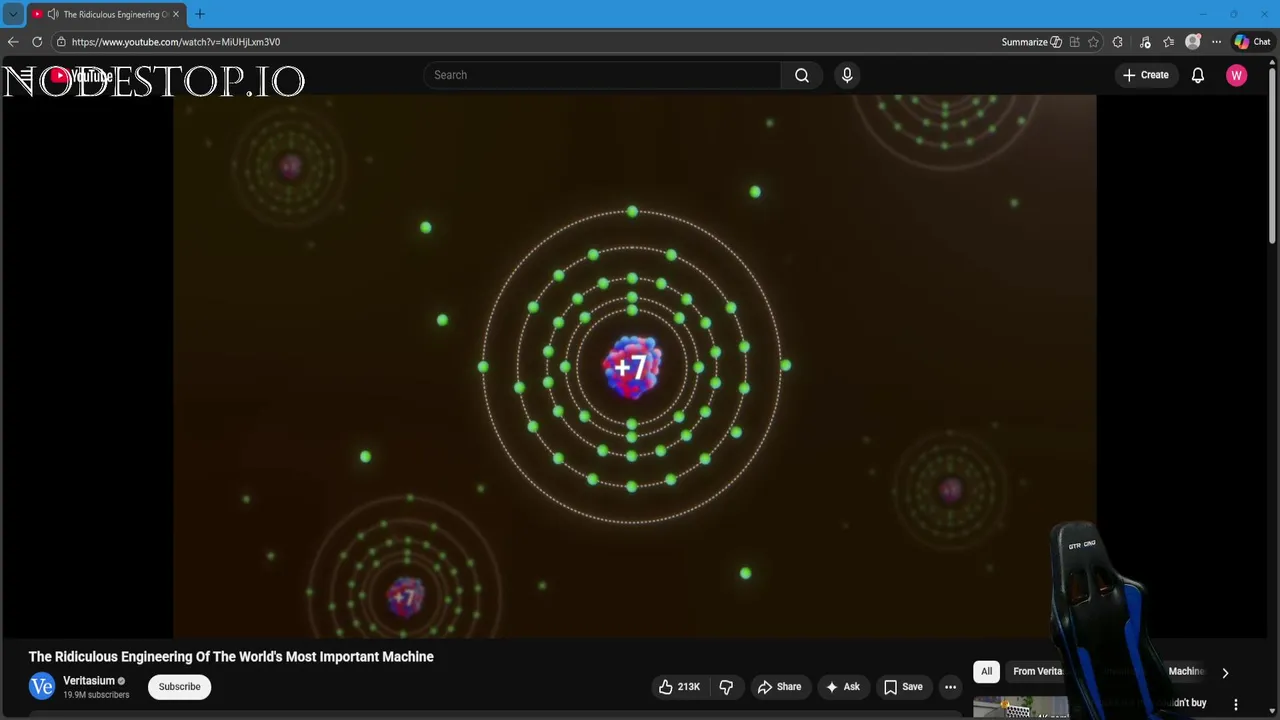Like the video with 213K likes
Image resolution: width=1280 pixels, height=720 pixels.
(679, 687)
